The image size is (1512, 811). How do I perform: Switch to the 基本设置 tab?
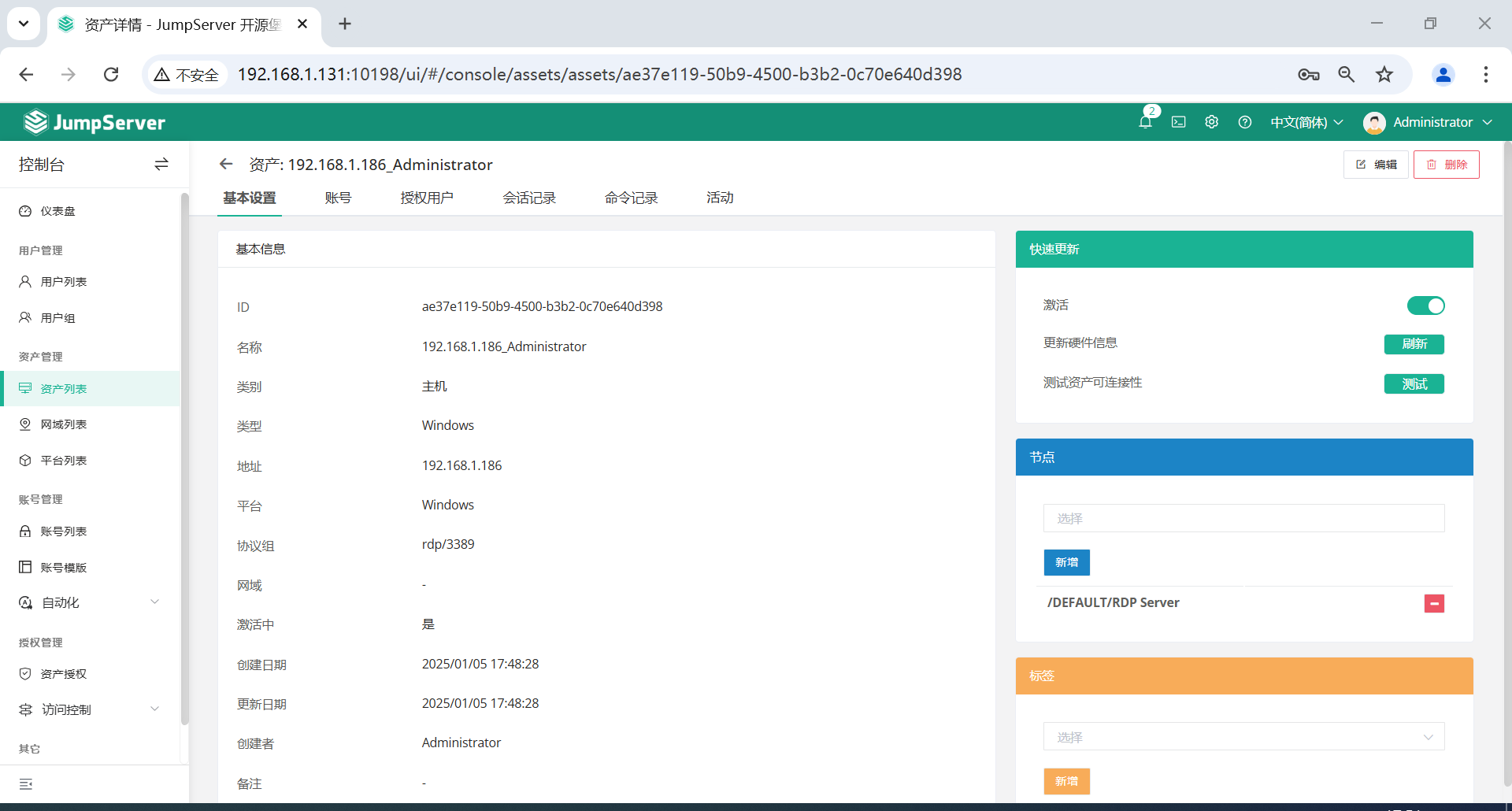(x=250, y=198)
